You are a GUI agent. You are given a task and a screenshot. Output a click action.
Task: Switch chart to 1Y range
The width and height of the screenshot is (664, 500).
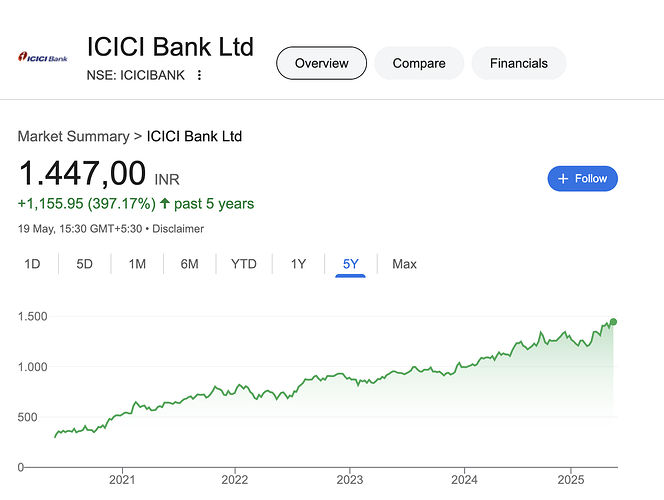pyautogui.click(x=298, y=264)
